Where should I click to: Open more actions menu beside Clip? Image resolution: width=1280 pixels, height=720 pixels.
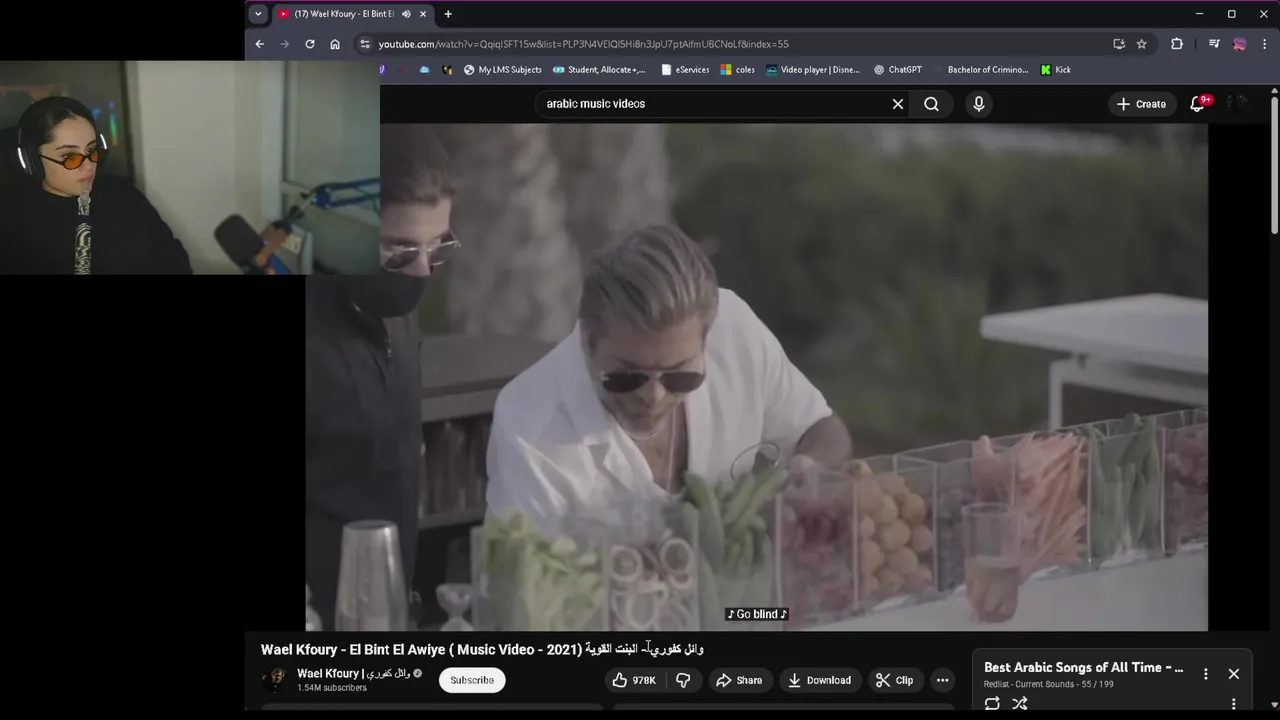[942, 680]
